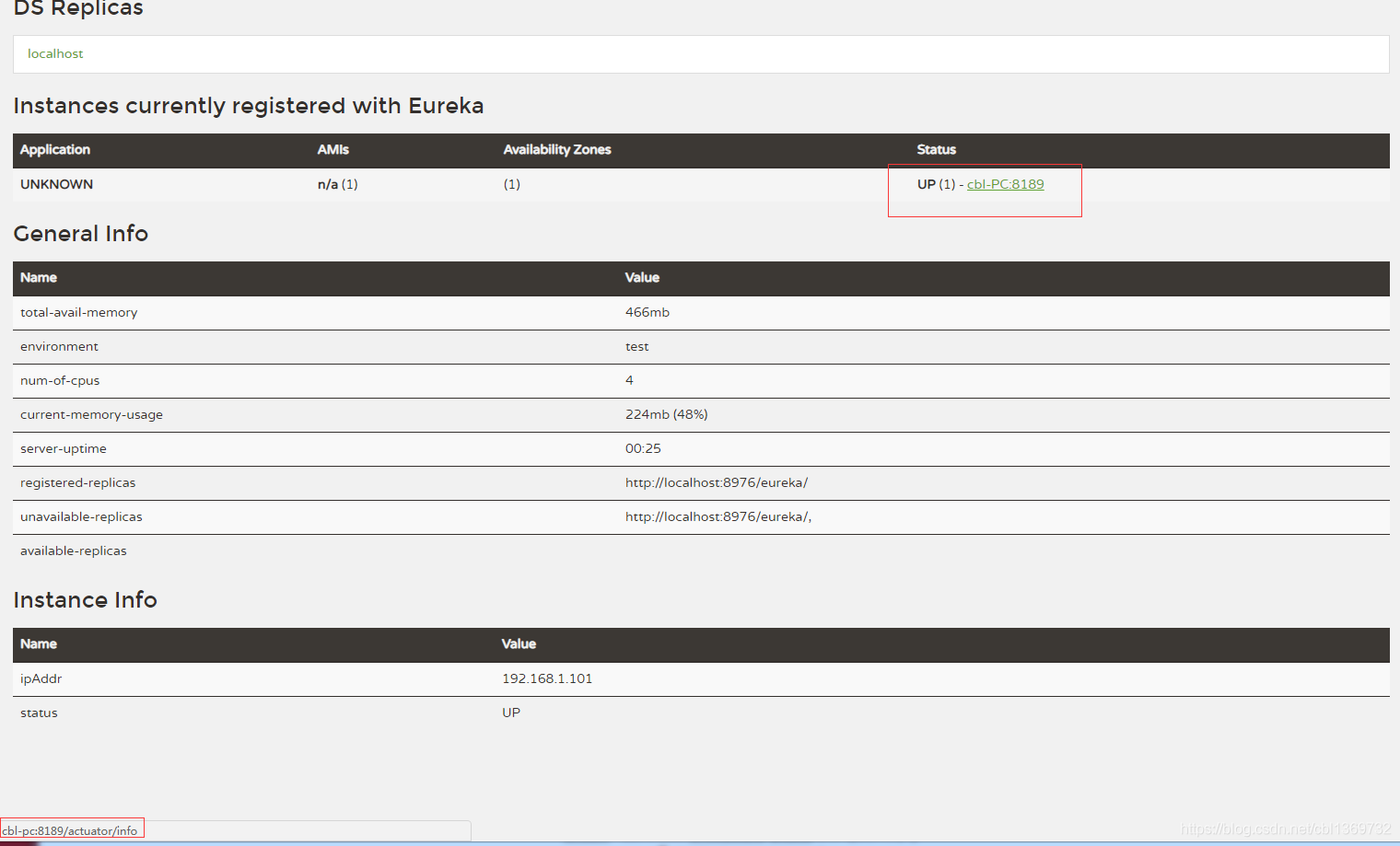Select the num-of-cpus row
Screen dimensions: 1400x846
coord(60,381)
